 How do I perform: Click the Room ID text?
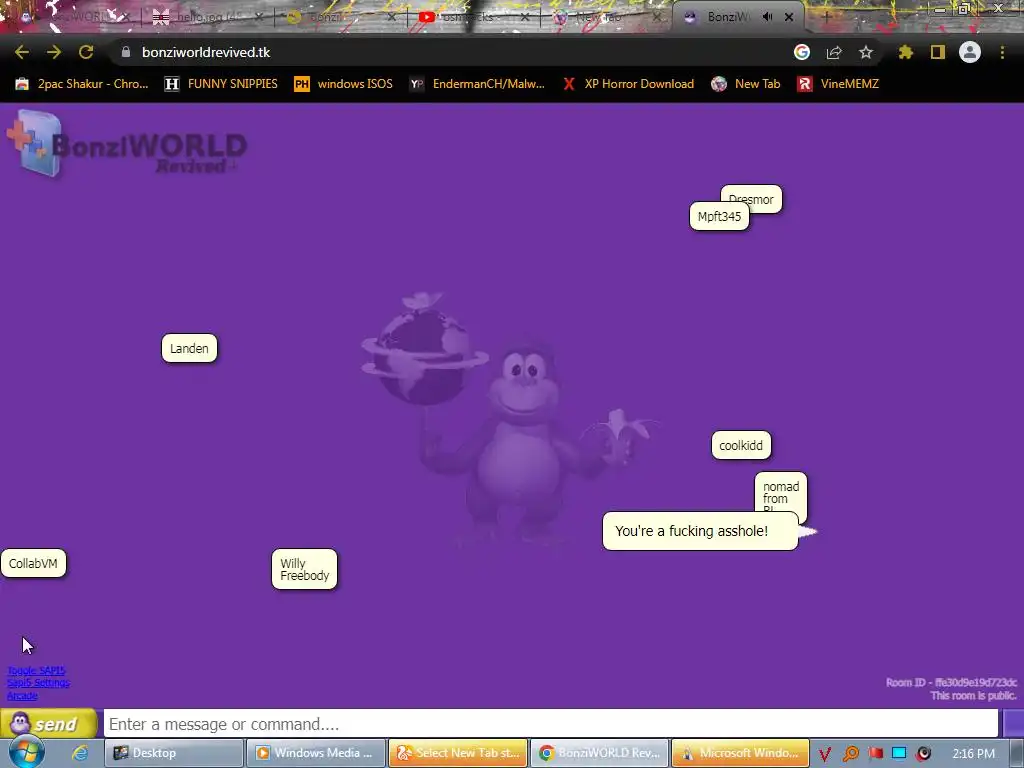point(951,682)
